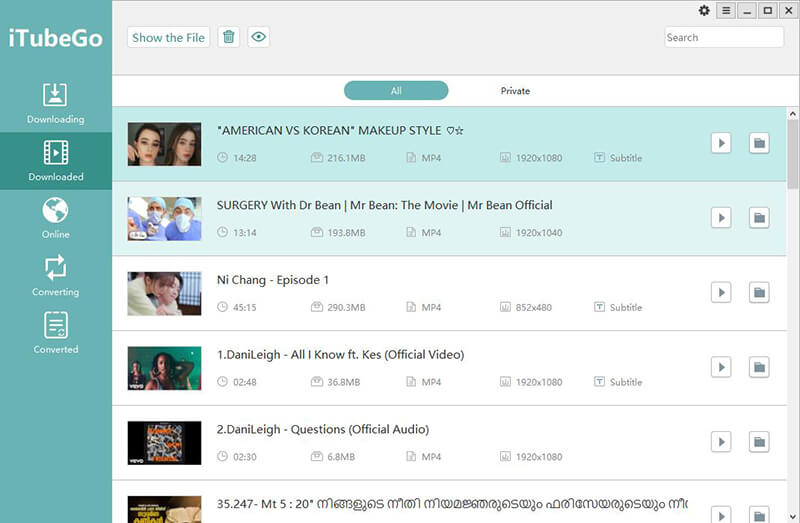Play the 35.247 Mt 5:20 video
The height and width of the screenshot is (523, 800).
click(x=721, y=514)
